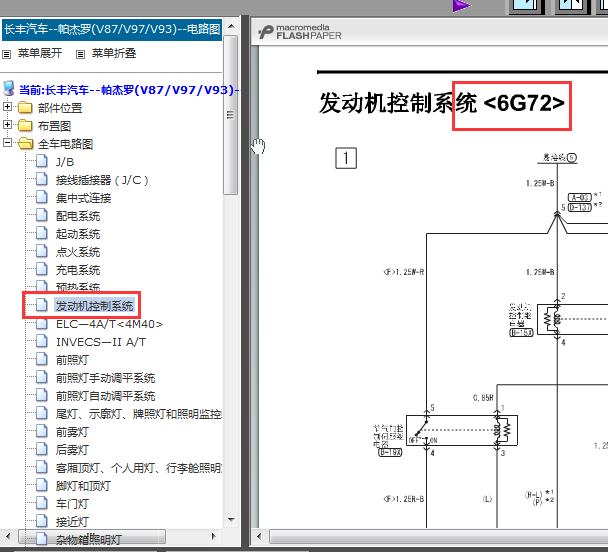Click the page icon next to 集中式连接
The height and width of the screenshot is (552, 608).
[x=42, y=197]
